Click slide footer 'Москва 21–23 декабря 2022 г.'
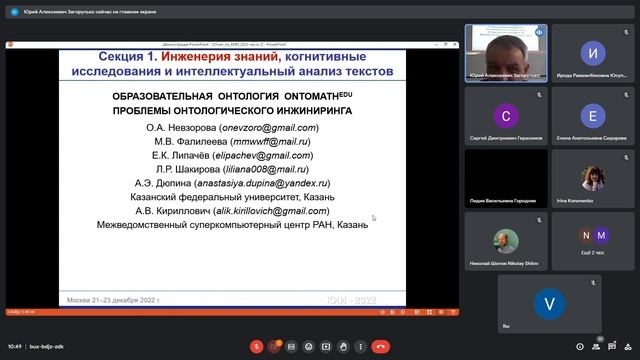This screenshot has height=360, width=640. tap(113, 300)
